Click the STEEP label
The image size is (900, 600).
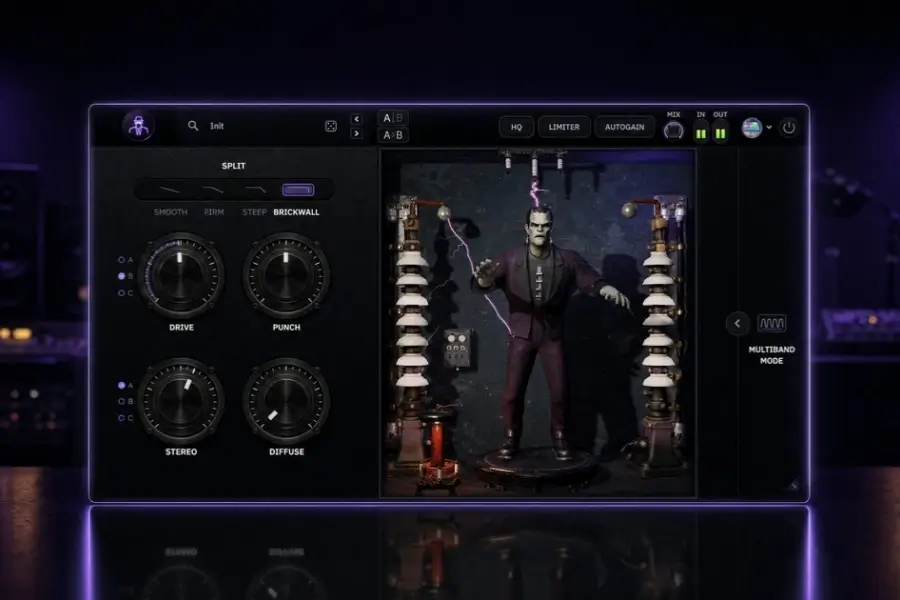point(254,212)
